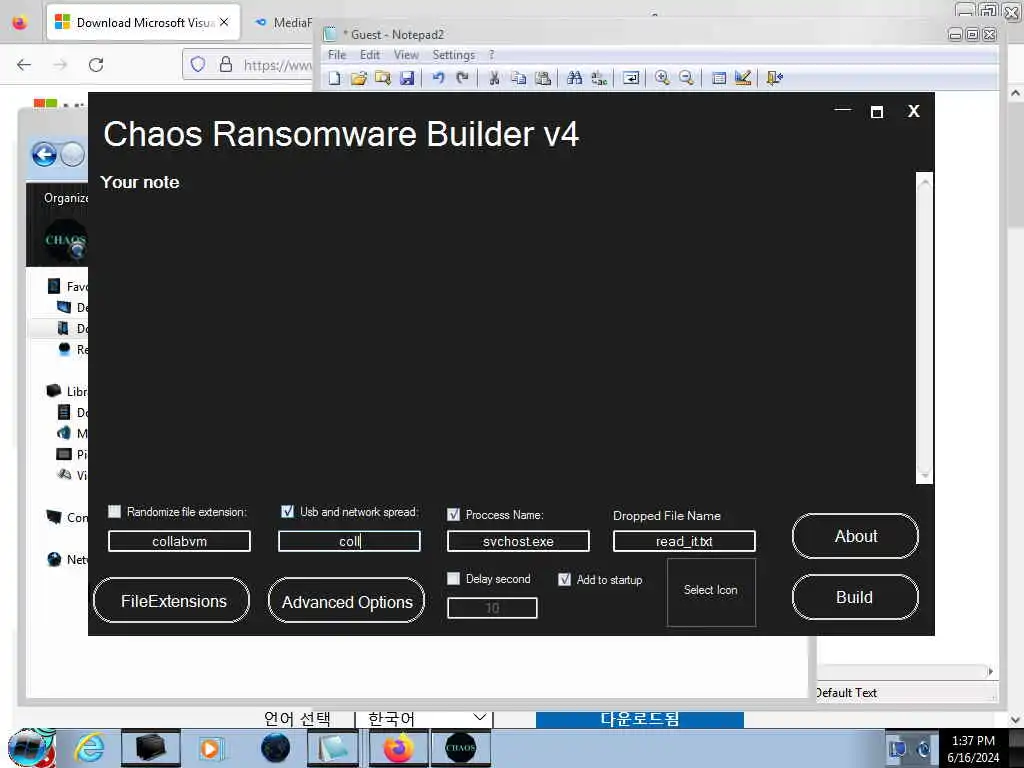1024x768 pixels.
Task: Click the media player icon on the taskbar
Action: point(211,748)
